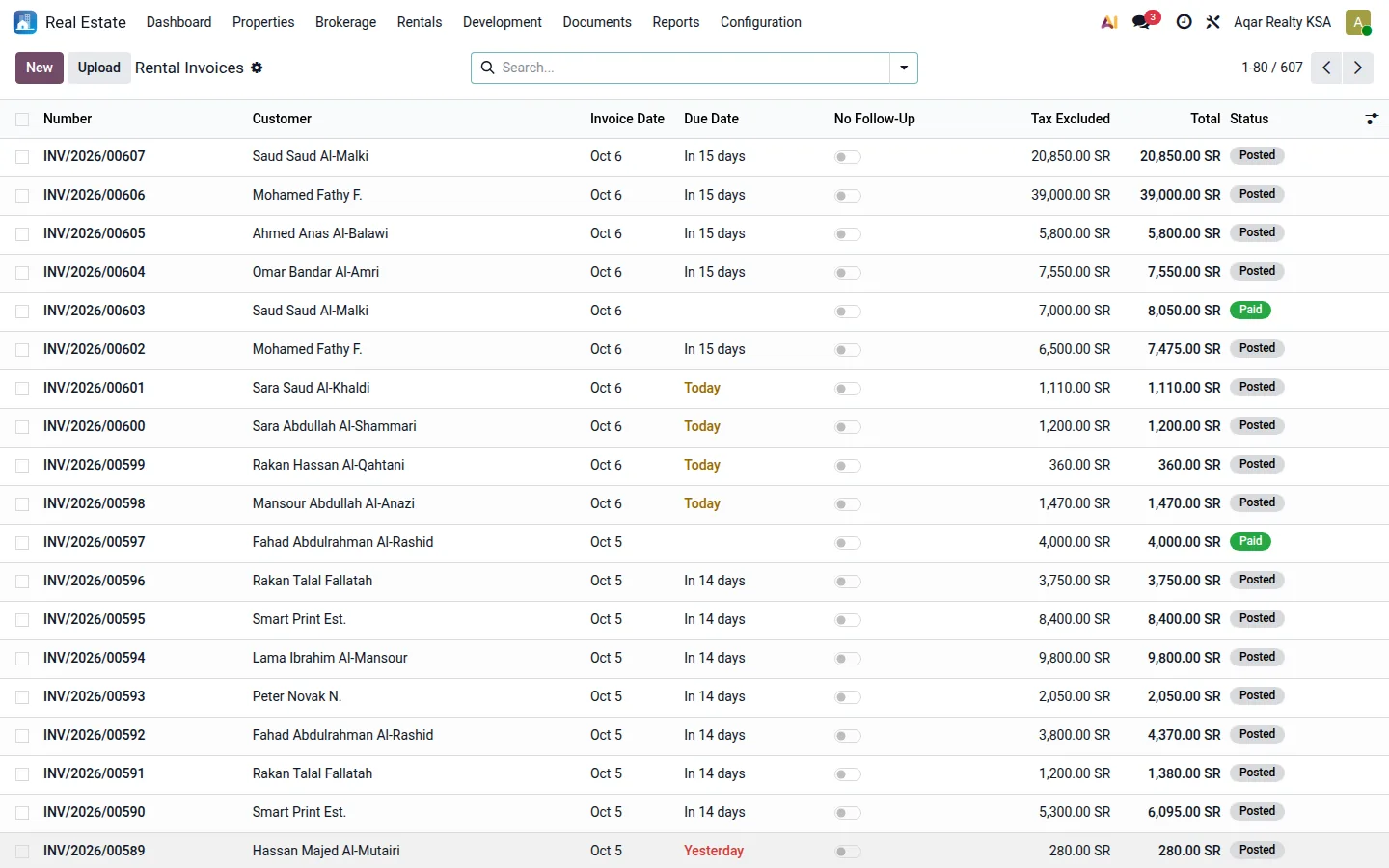Open the Rentals menu
Viewport: 1389px width, 868px height.
(x=420, y=22)
